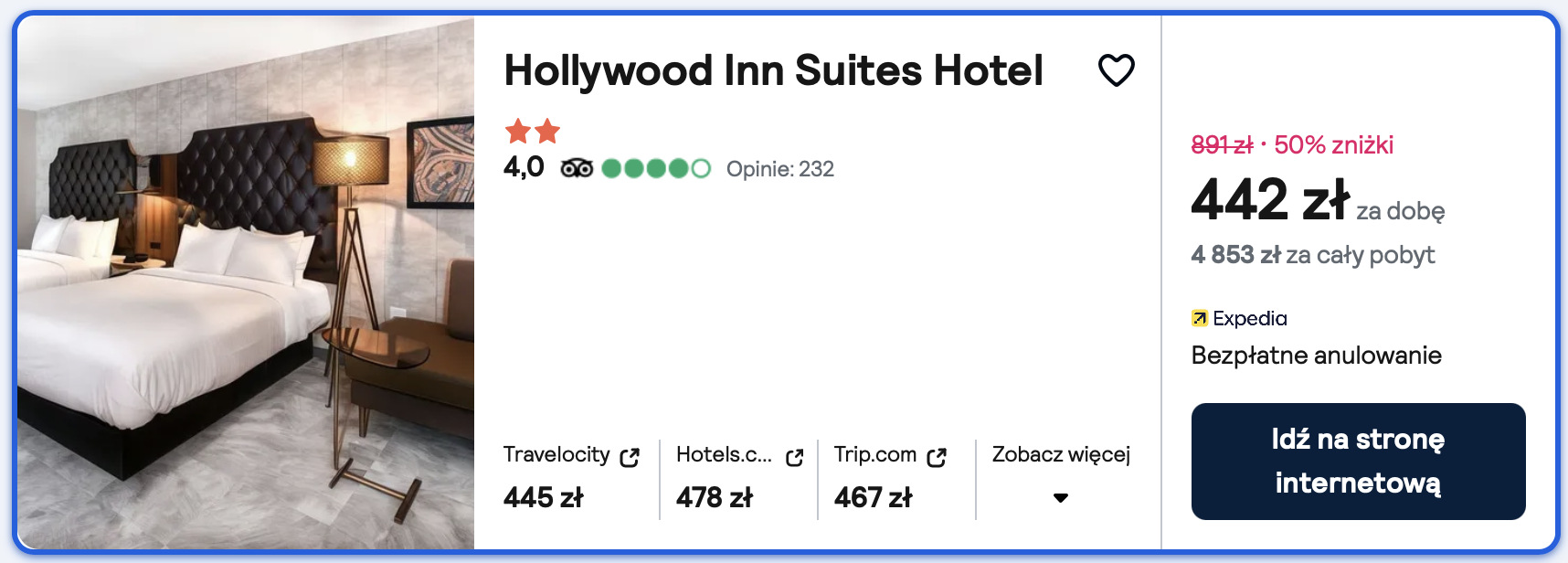Click the Opinie: 232 reviews link

779,169
